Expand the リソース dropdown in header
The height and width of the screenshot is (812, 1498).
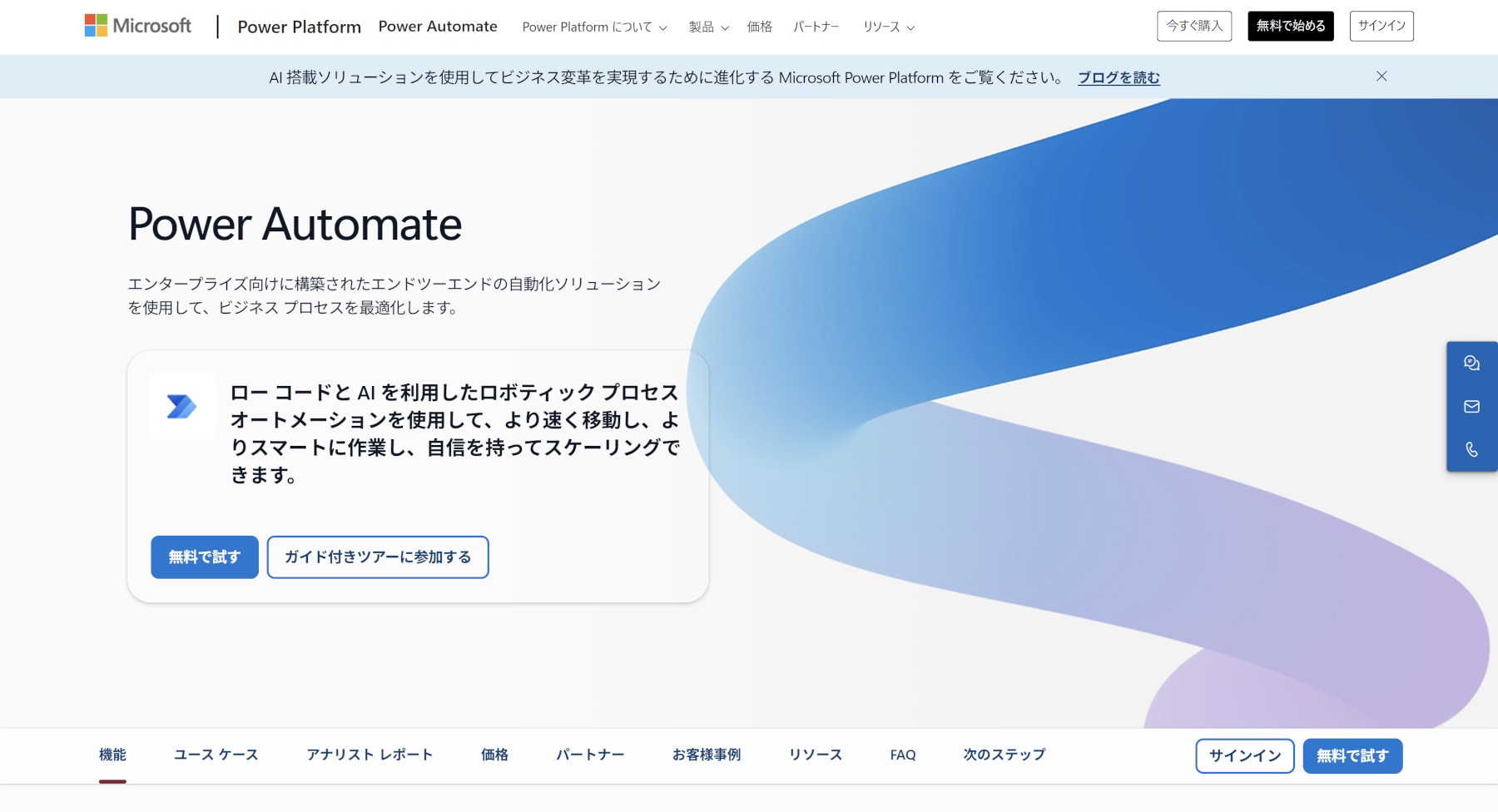pyautogui.click(x=888, y=27)
